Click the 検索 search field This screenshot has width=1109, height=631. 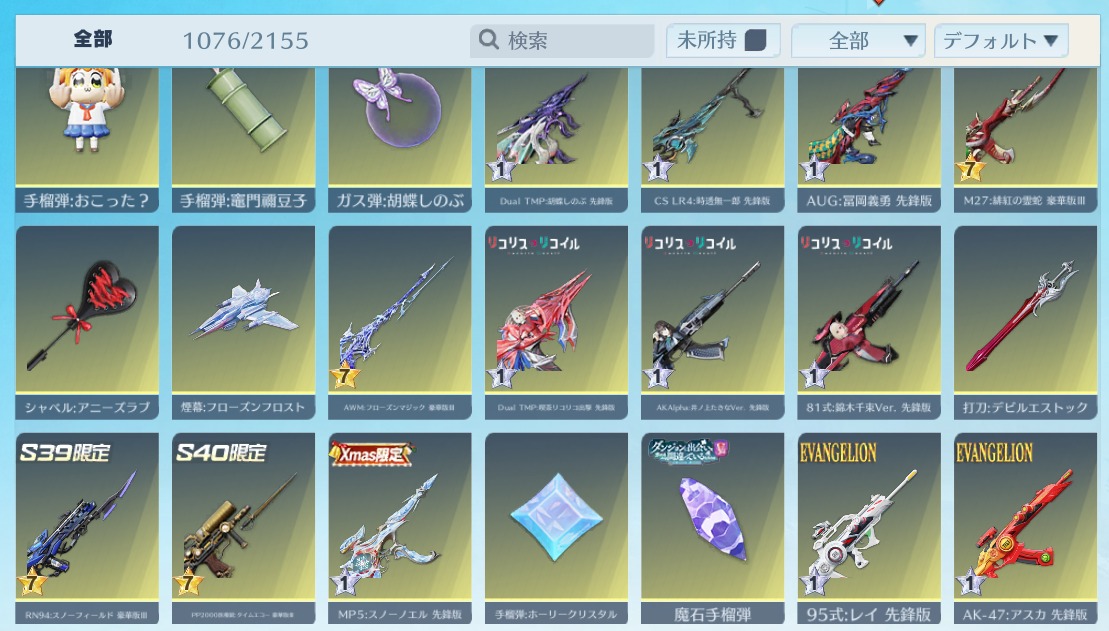coord(562,41)
